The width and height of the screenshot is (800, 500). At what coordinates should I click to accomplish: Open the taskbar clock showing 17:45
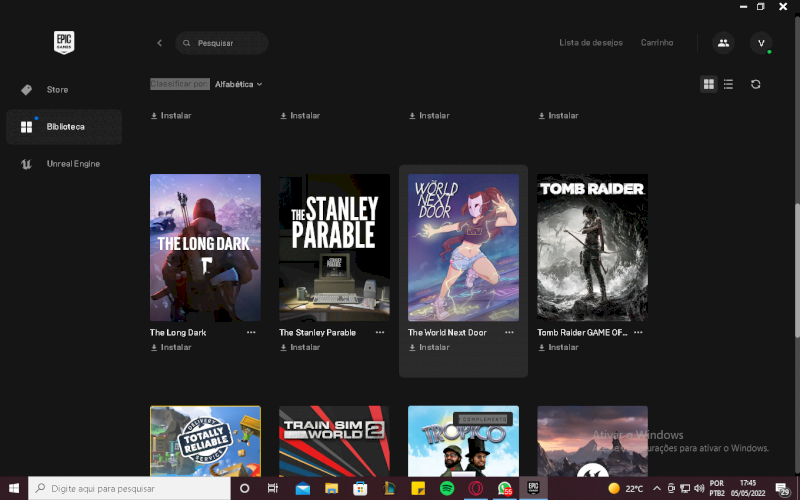[x=748, y=488]
